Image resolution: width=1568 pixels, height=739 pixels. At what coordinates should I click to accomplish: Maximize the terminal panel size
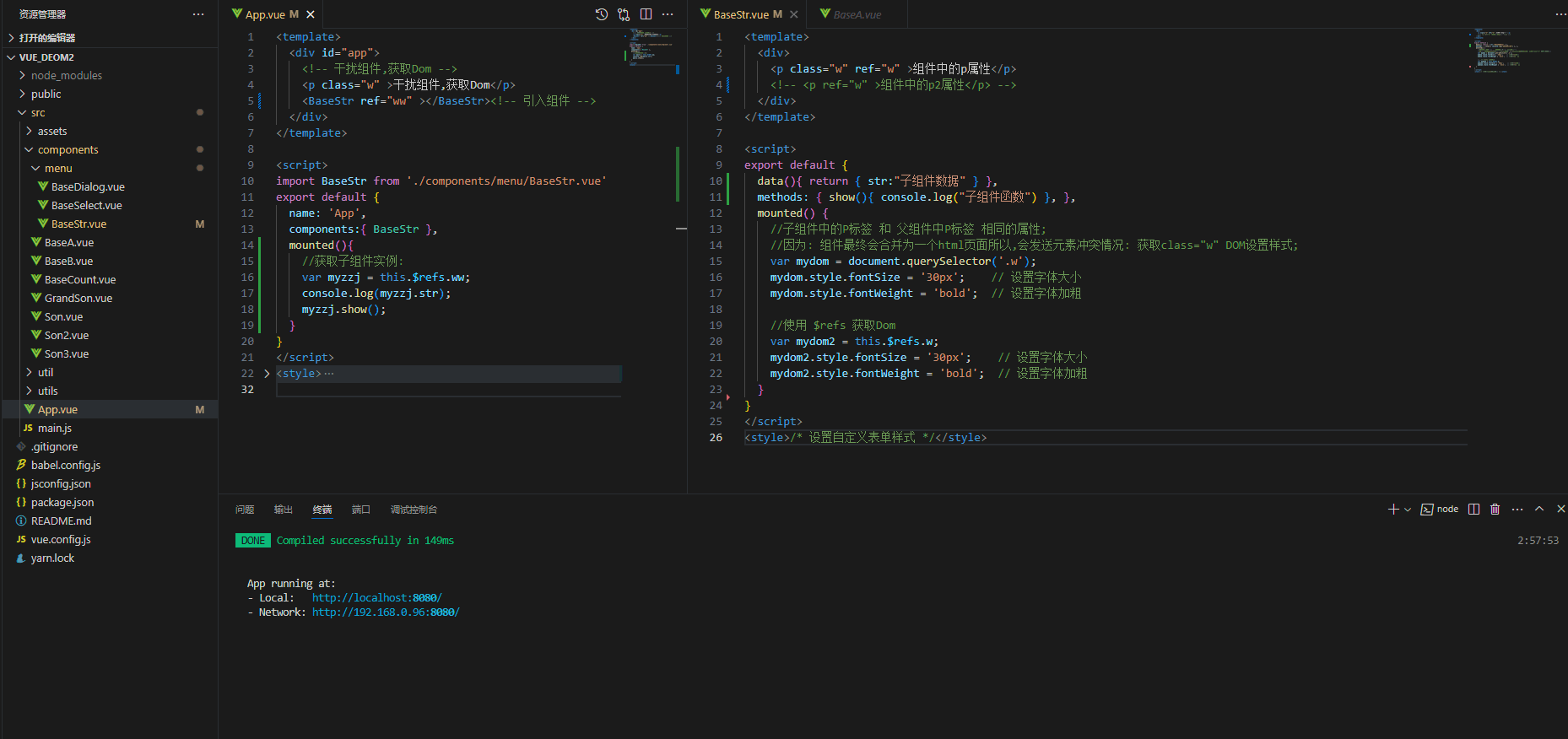click(x=1539, y=509)
